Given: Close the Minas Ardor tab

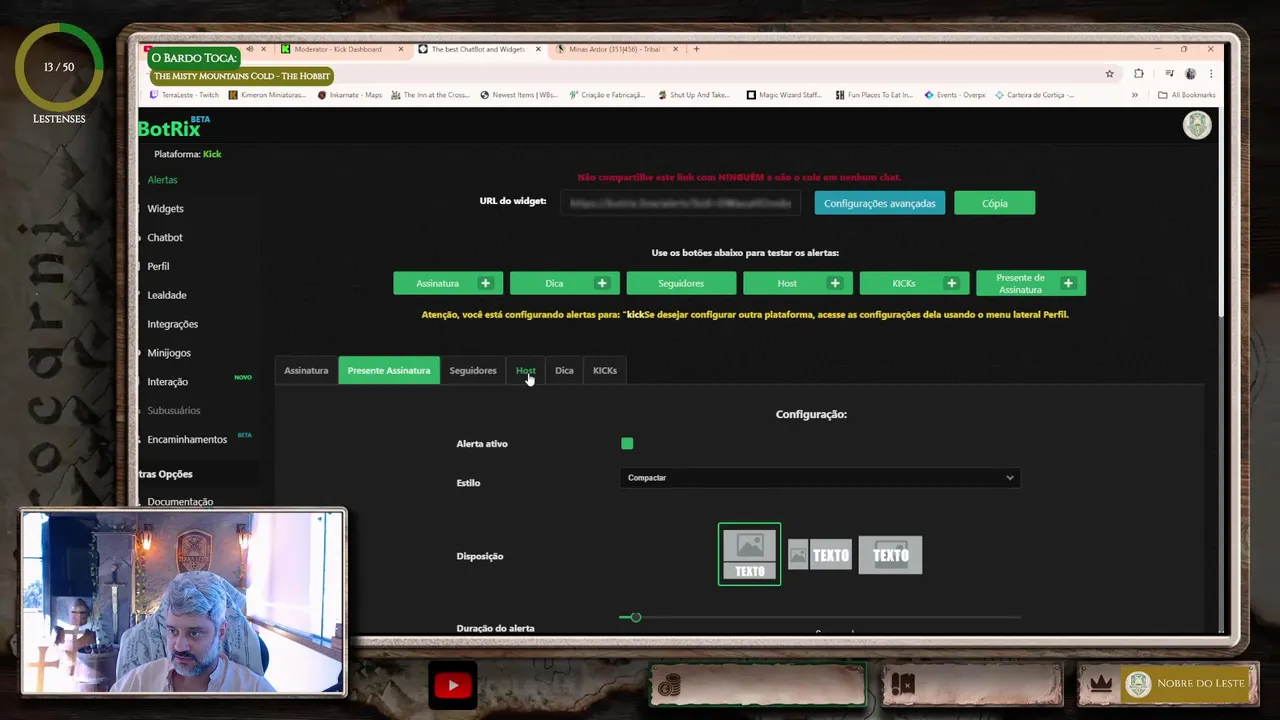Looking at the screenshot, I should tap(676, 49).
